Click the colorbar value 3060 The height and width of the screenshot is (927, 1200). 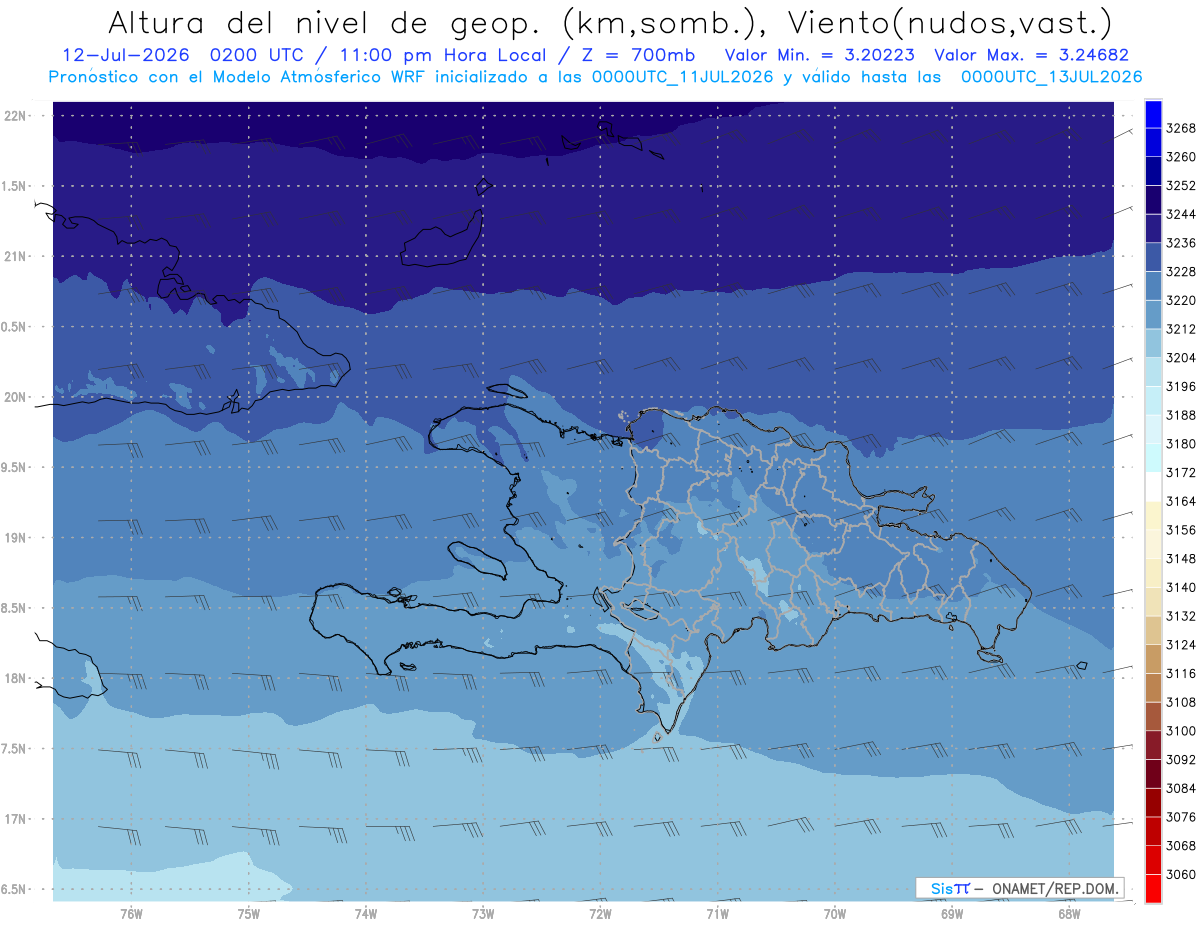(x=1181, y=874)
